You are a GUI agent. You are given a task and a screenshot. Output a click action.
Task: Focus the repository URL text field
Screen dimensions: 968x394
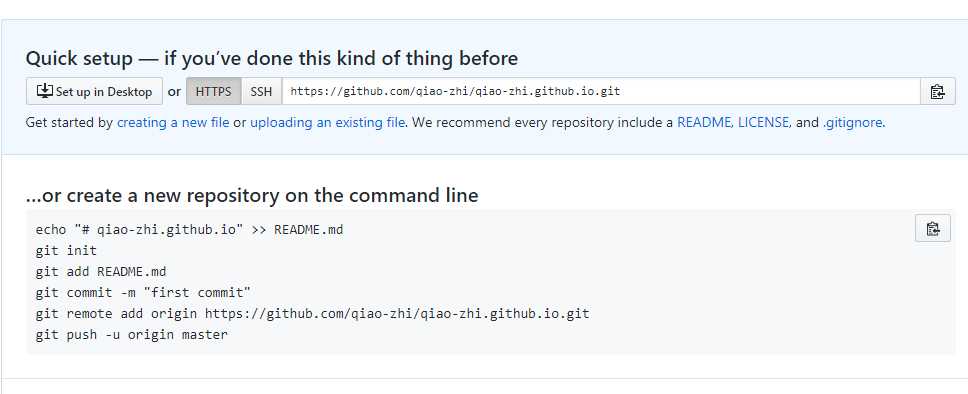(601, 91)
